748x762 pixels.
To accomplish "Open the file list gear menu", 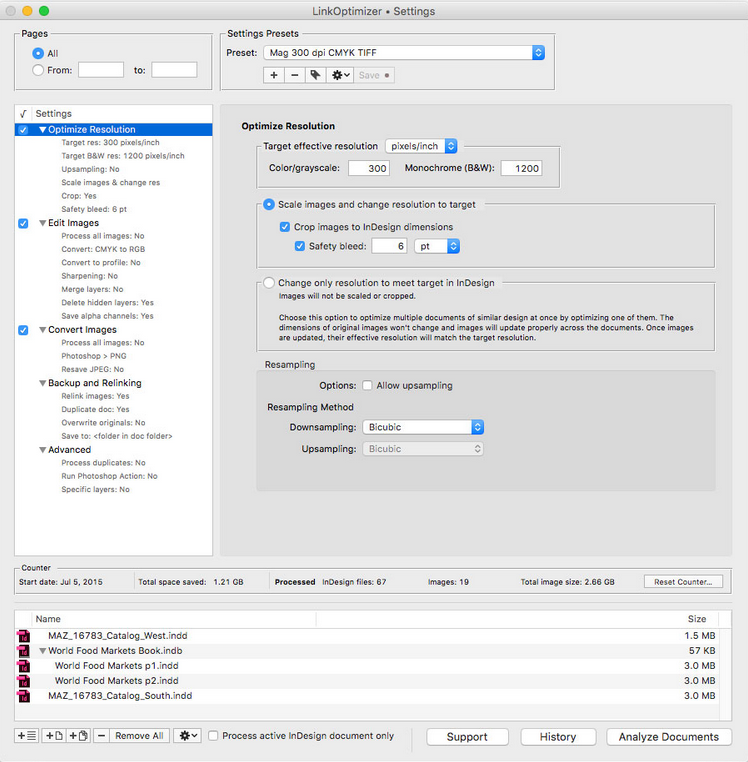I will (187, 736).
